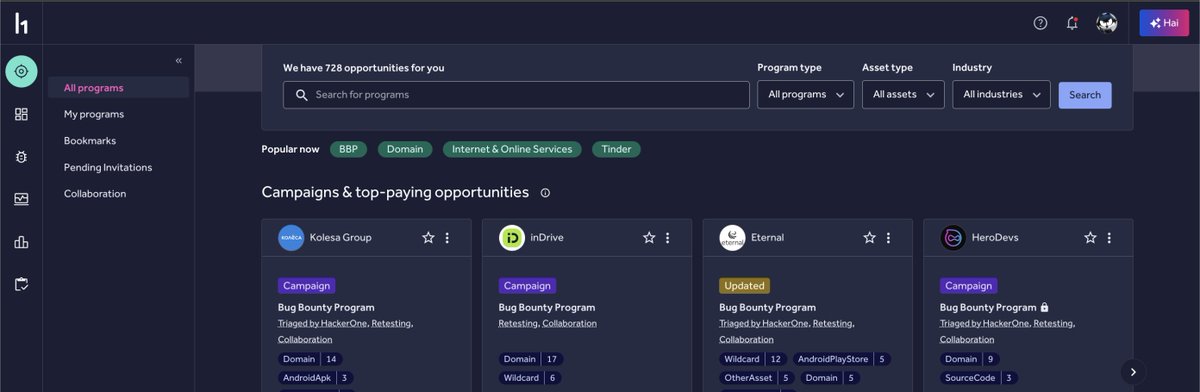Click Retesting link in Eternal card
The height and width of the screenshot is (392, 1200).
point(833,323)
